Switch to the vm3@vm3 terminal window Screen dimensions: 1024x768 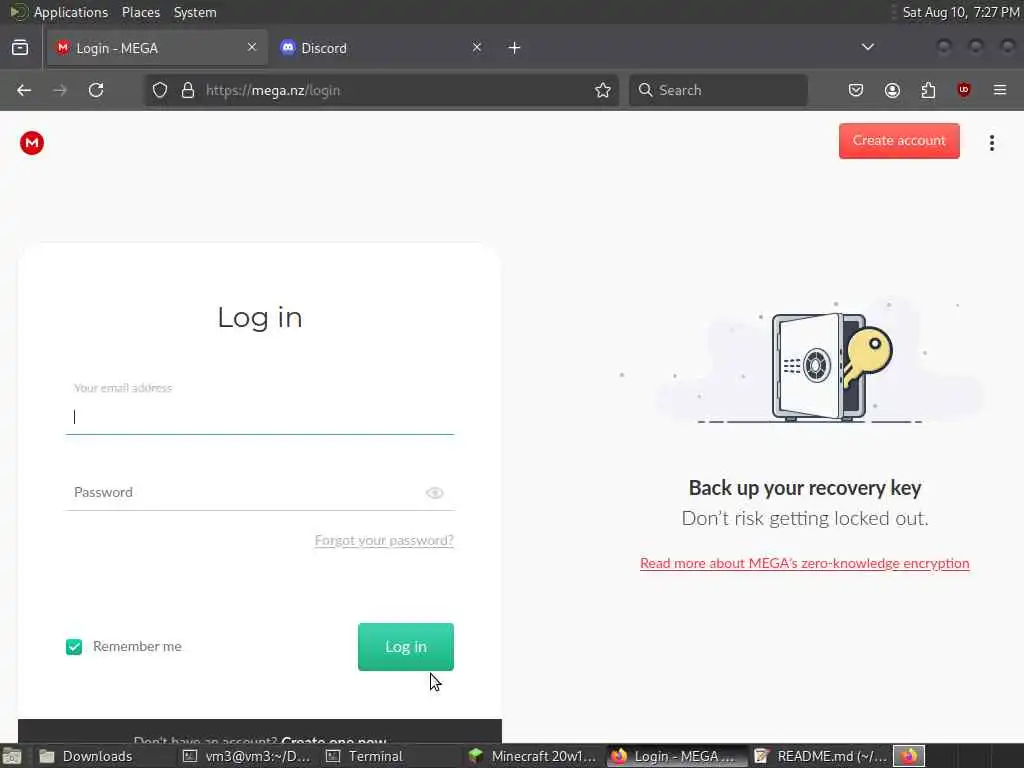248,756
